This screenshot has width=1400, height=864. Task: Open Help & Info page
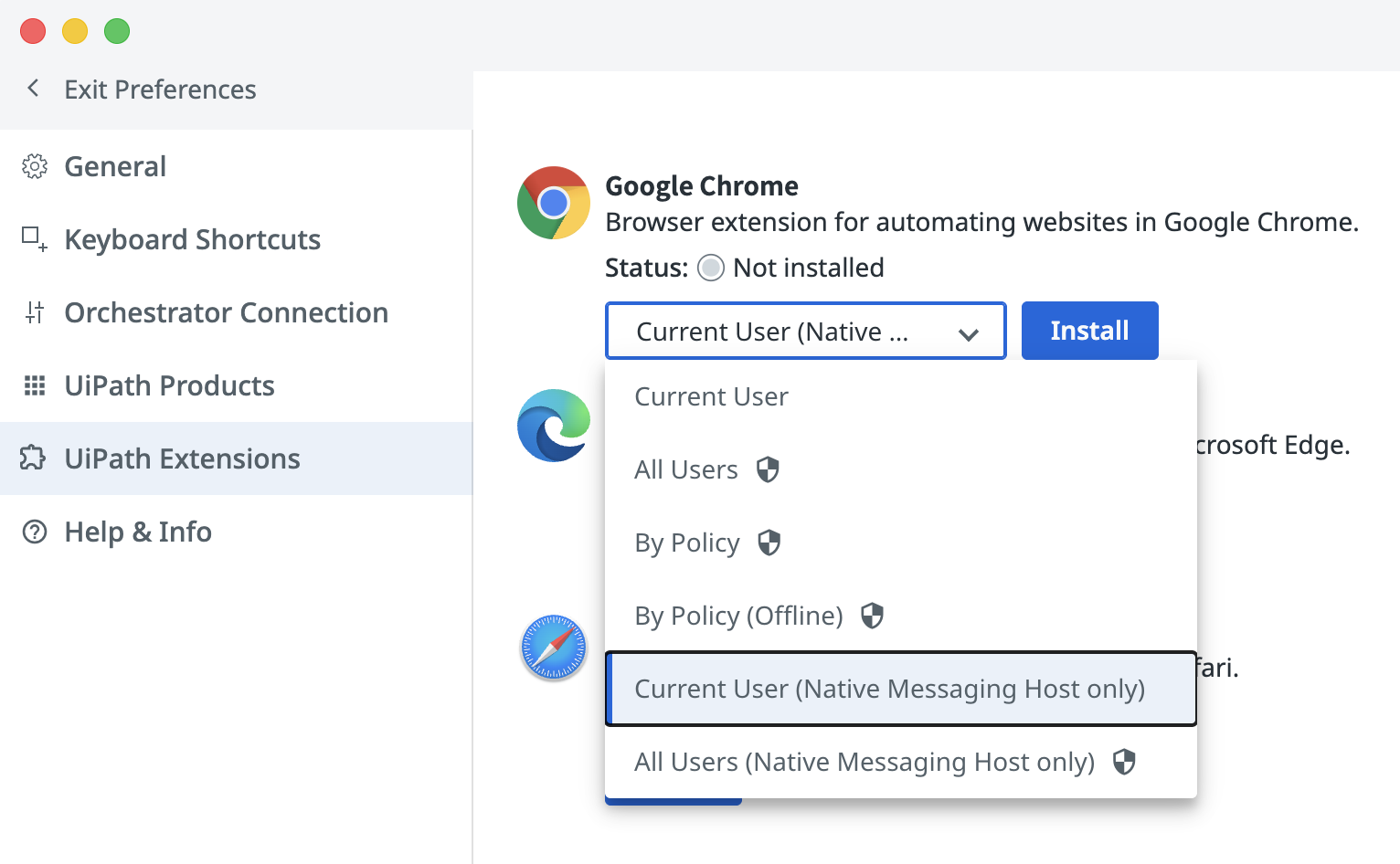pyautogui.click(x=236, y=532)
